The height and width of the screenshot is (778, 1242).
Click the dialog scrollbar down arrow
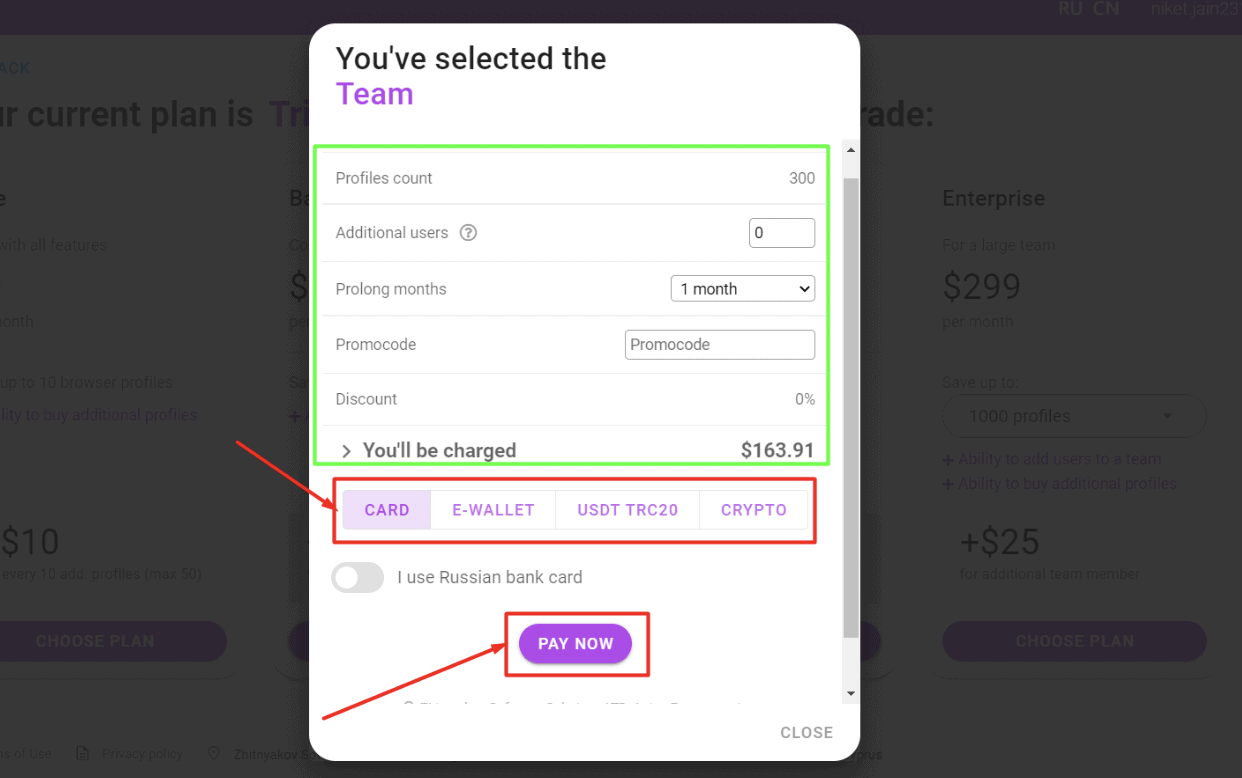tap(851, 693)
